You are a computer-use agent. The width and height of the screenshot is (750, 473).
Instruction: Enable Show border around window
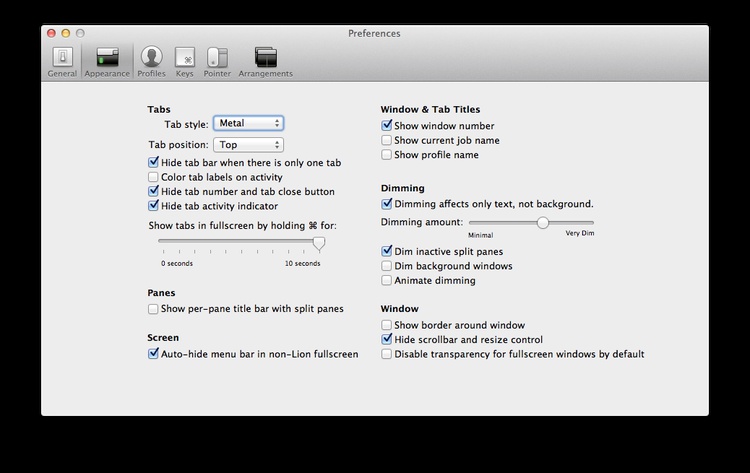pos(387,325)
